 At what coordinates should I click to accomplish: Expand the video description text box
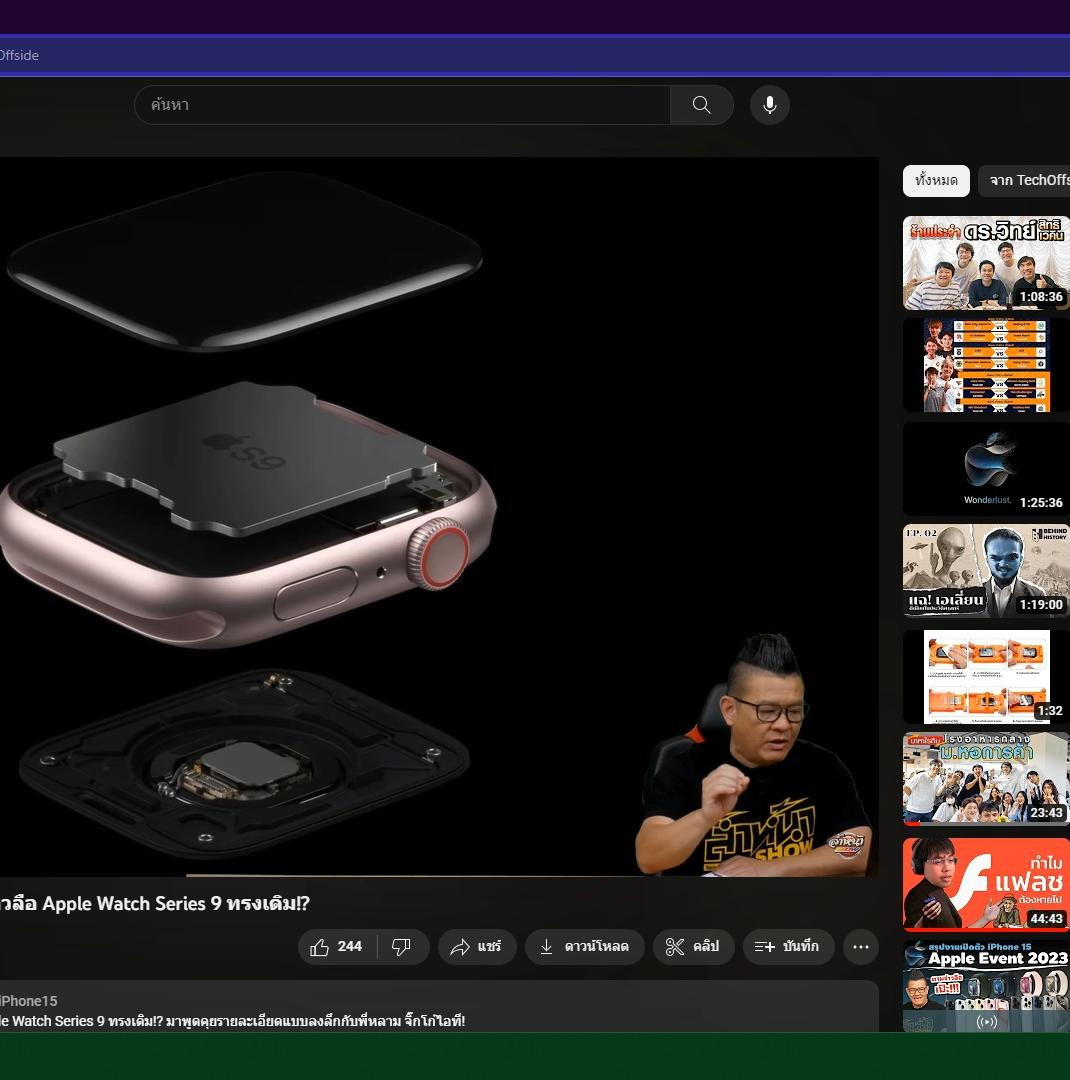(439, 1006)
